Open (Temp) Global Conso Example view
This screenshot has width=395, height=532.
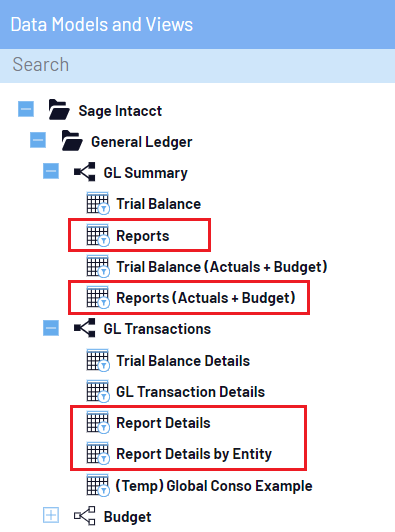(214, 486)
